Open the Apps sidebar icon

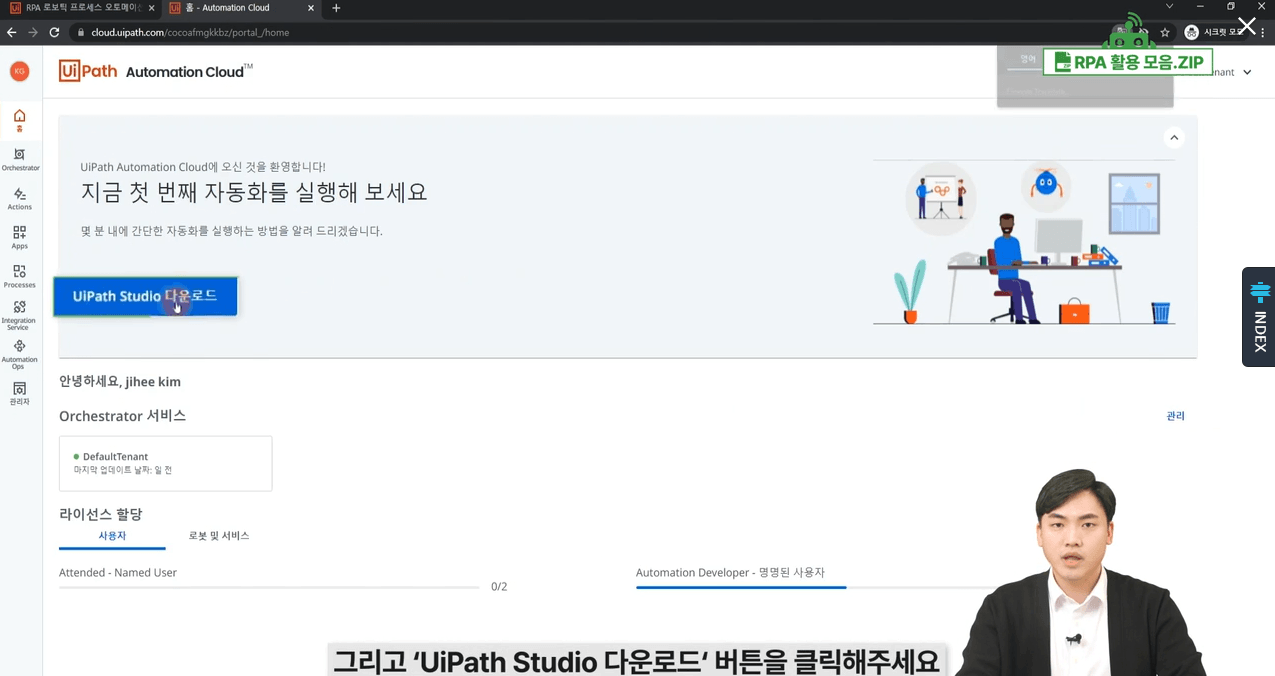(x=20, y=237)
